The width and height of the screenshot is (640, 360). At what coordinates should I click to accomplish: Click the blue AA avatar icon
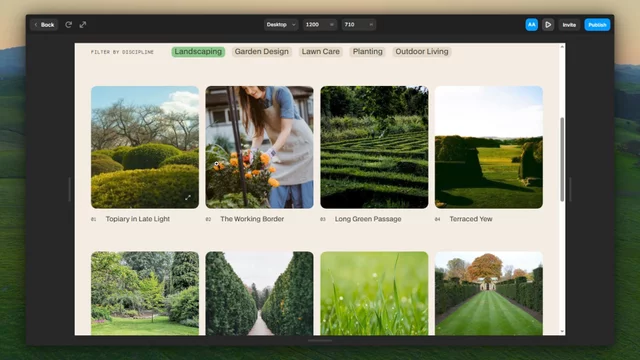[531, 24]
